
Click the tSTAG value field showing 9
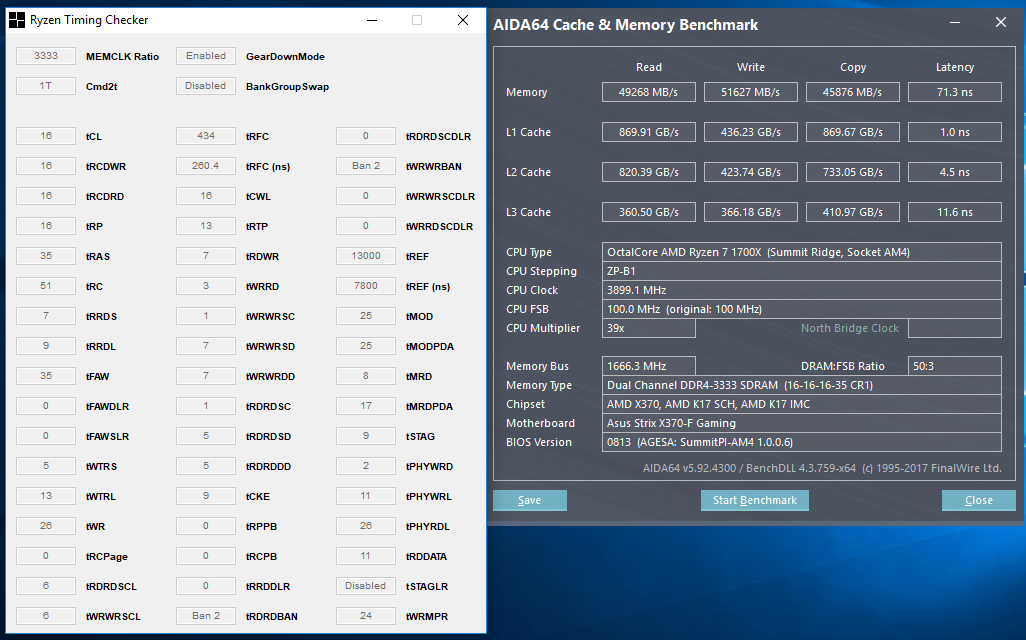click(366, 436)
